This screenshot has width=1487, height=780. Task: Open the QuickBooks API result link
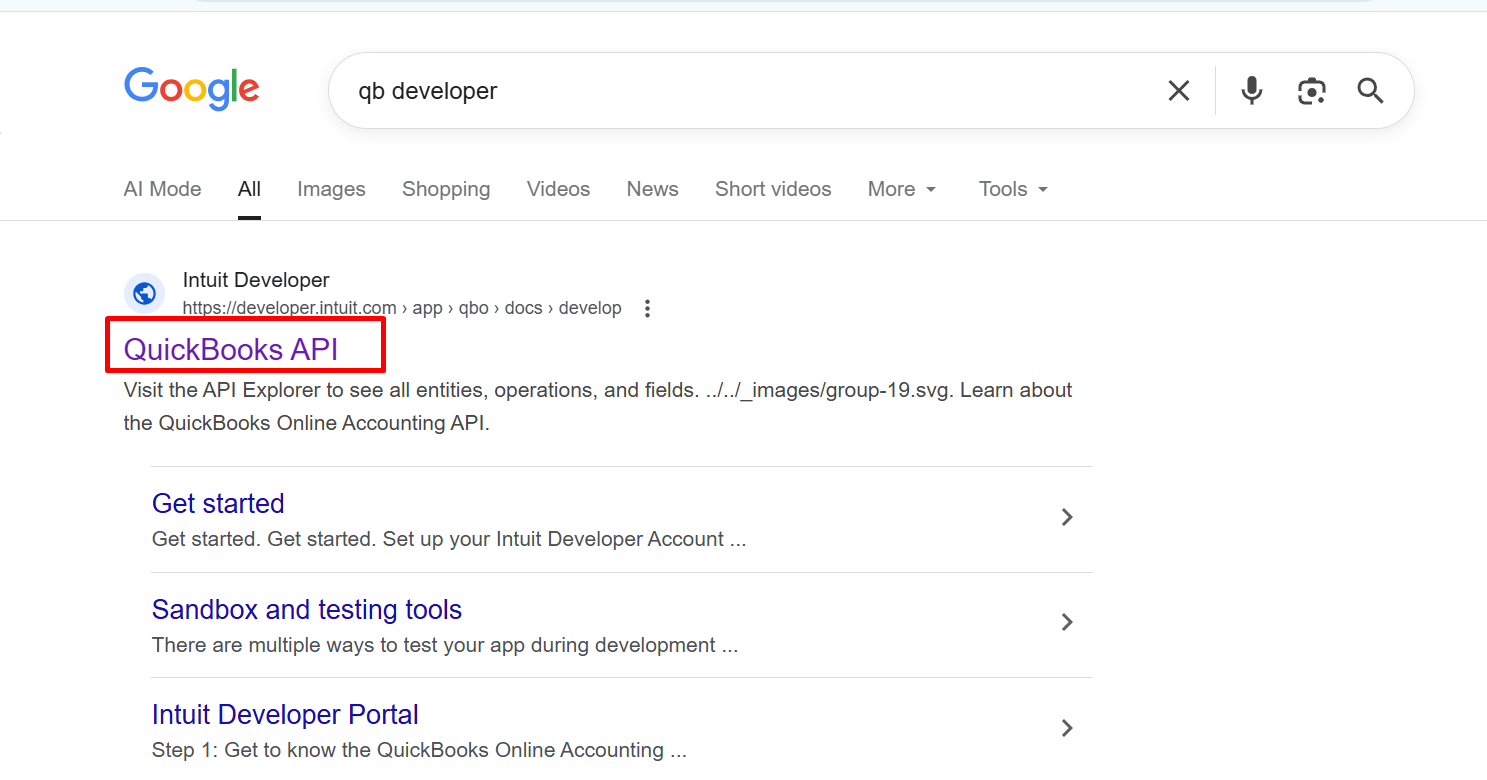click(x=231, y=349)
